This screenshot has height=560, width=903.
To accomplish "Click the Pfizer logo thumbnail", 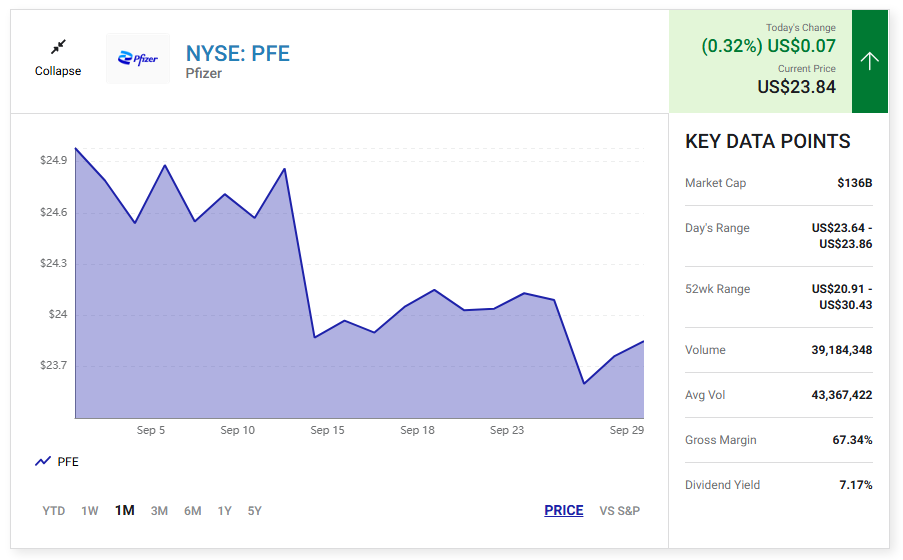I will pos(138,59).
